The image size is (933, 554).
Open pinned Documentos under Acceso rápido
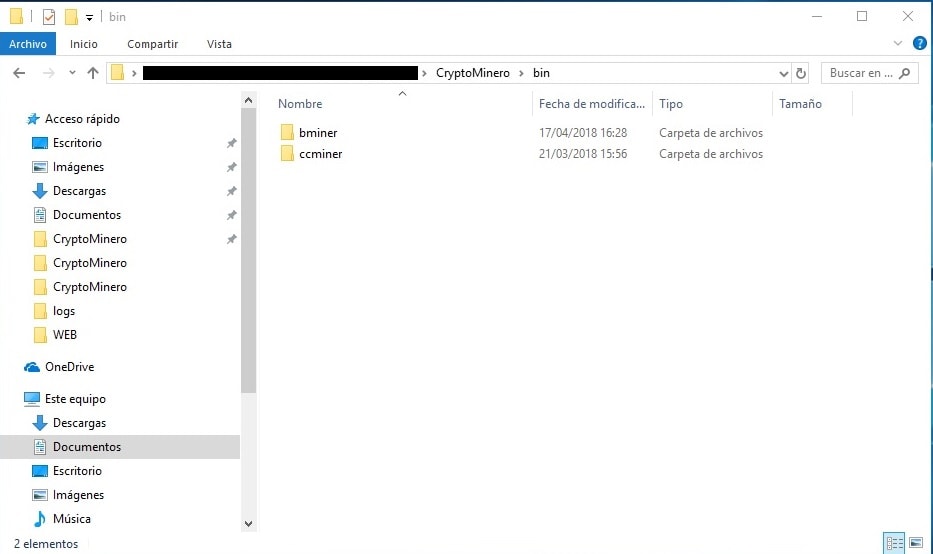(x=87, y=215)
